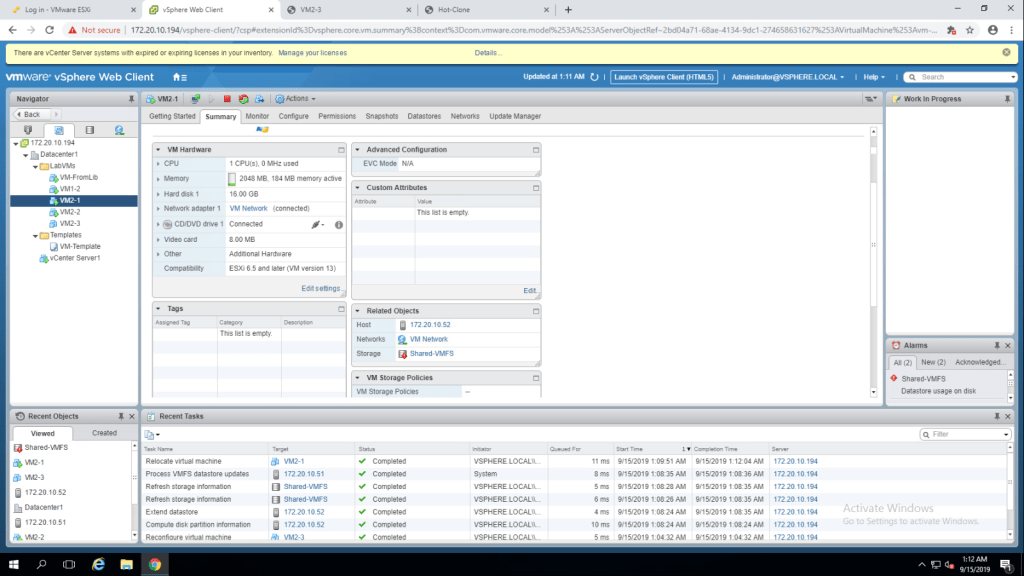1024x576 pixels.
Task: Click the red power off VM icon
Action: pos(227,99)
